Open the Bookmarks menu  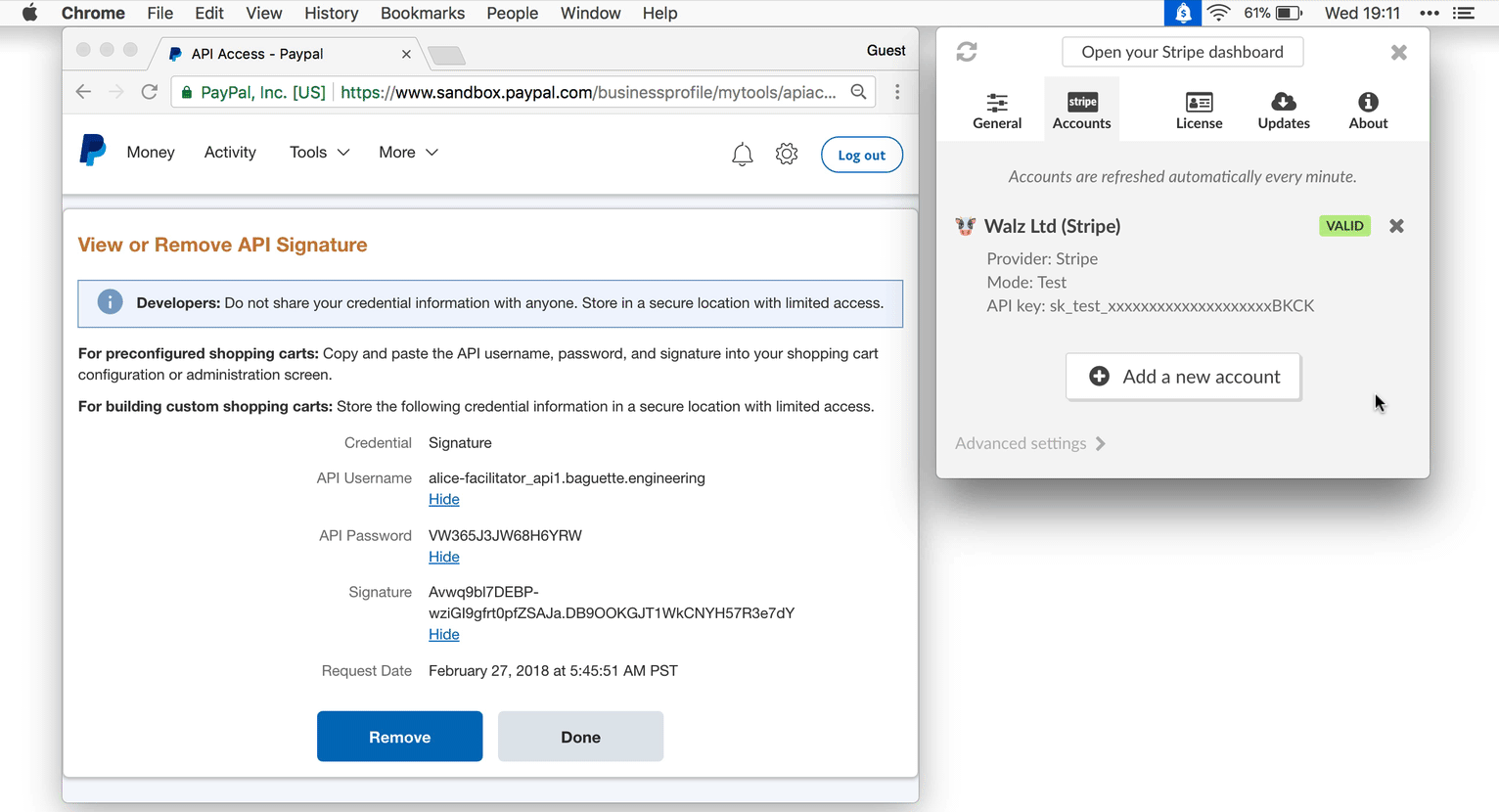[x=422, y=14]
